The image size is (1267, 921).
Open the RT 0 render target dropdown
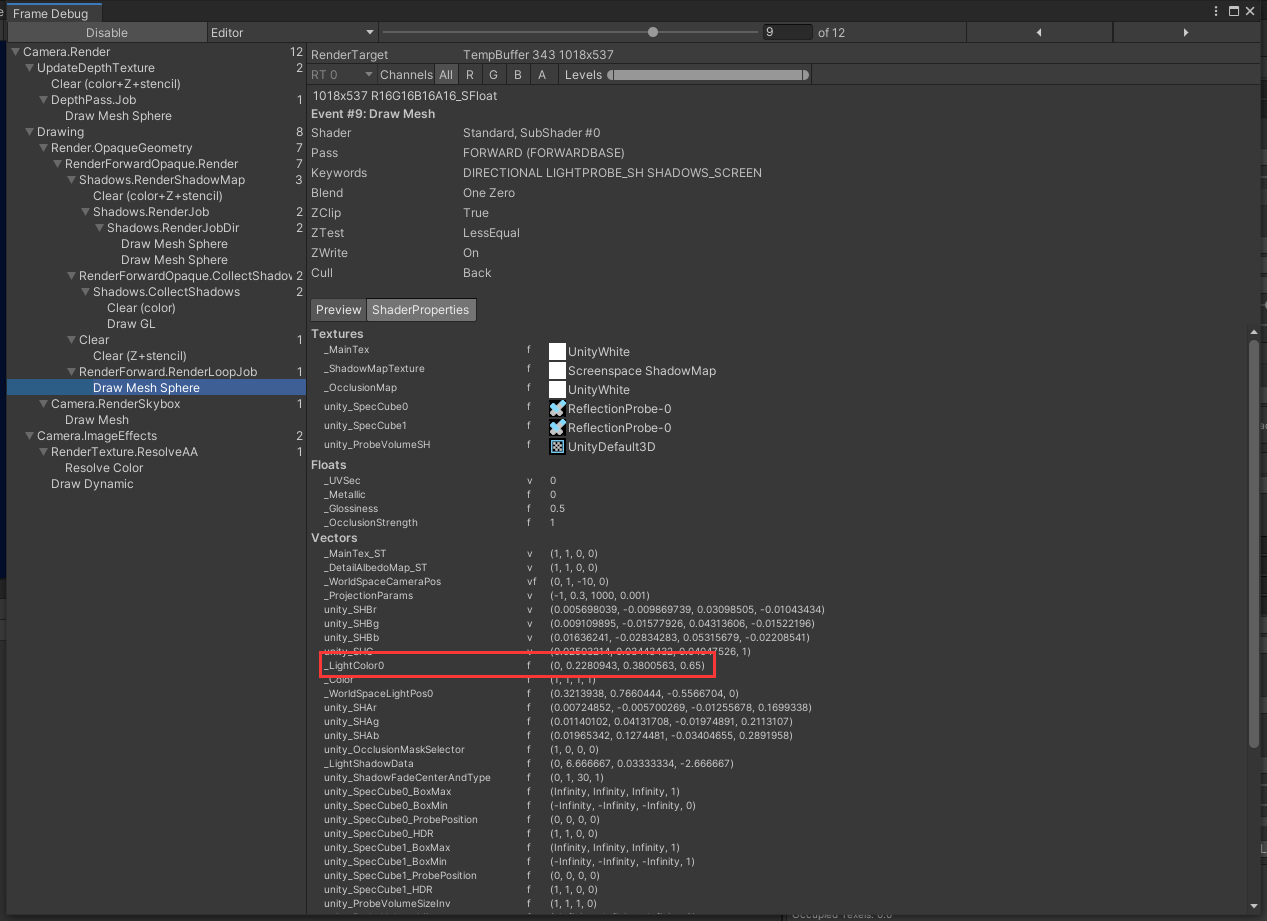(x=342, y=75)
